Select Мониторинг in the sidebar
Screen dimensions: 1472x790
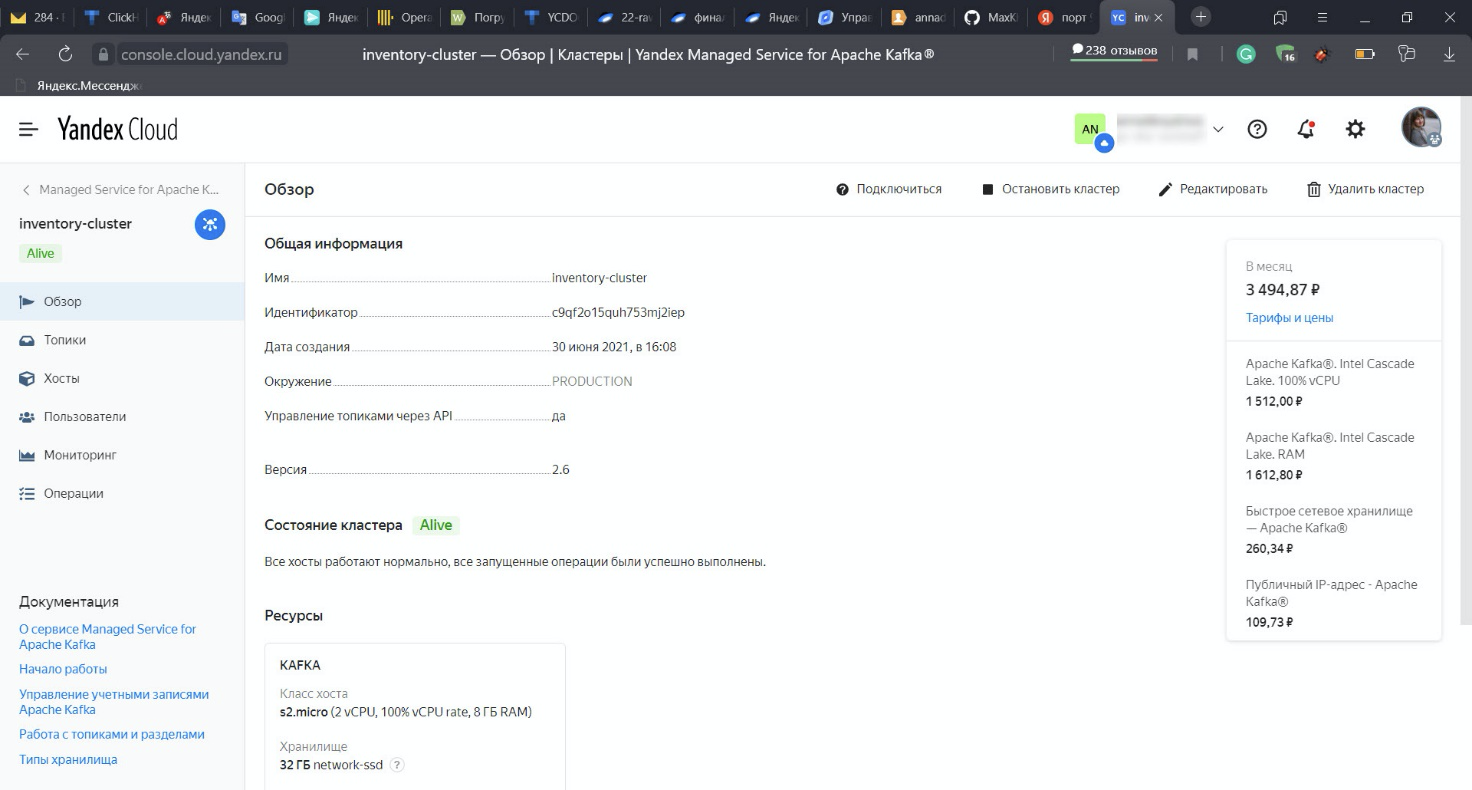pyautogui.click(x=122, y=455)
